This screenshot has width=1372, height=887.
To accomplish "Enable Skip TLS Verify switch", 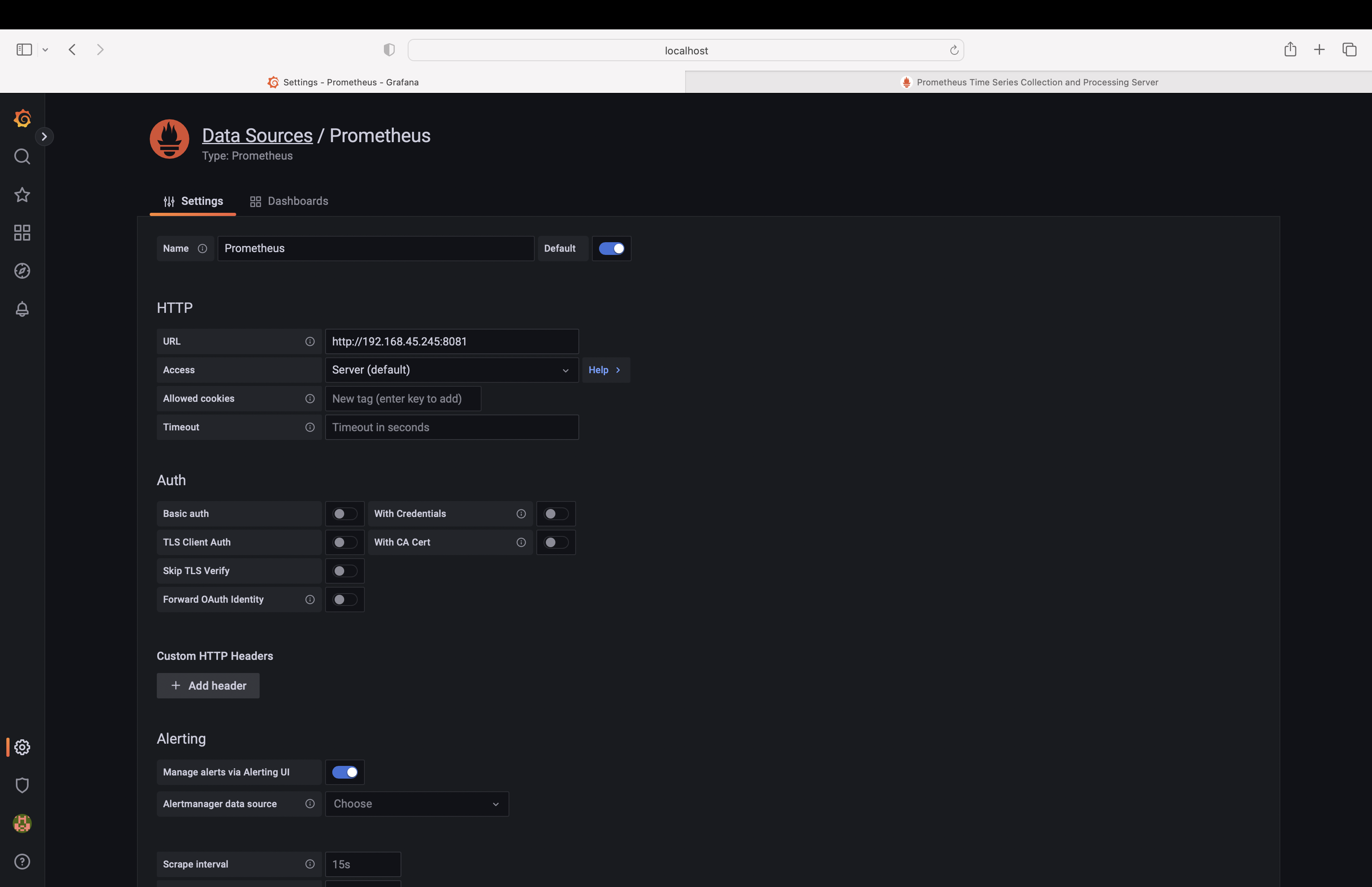I will (344, 571).
